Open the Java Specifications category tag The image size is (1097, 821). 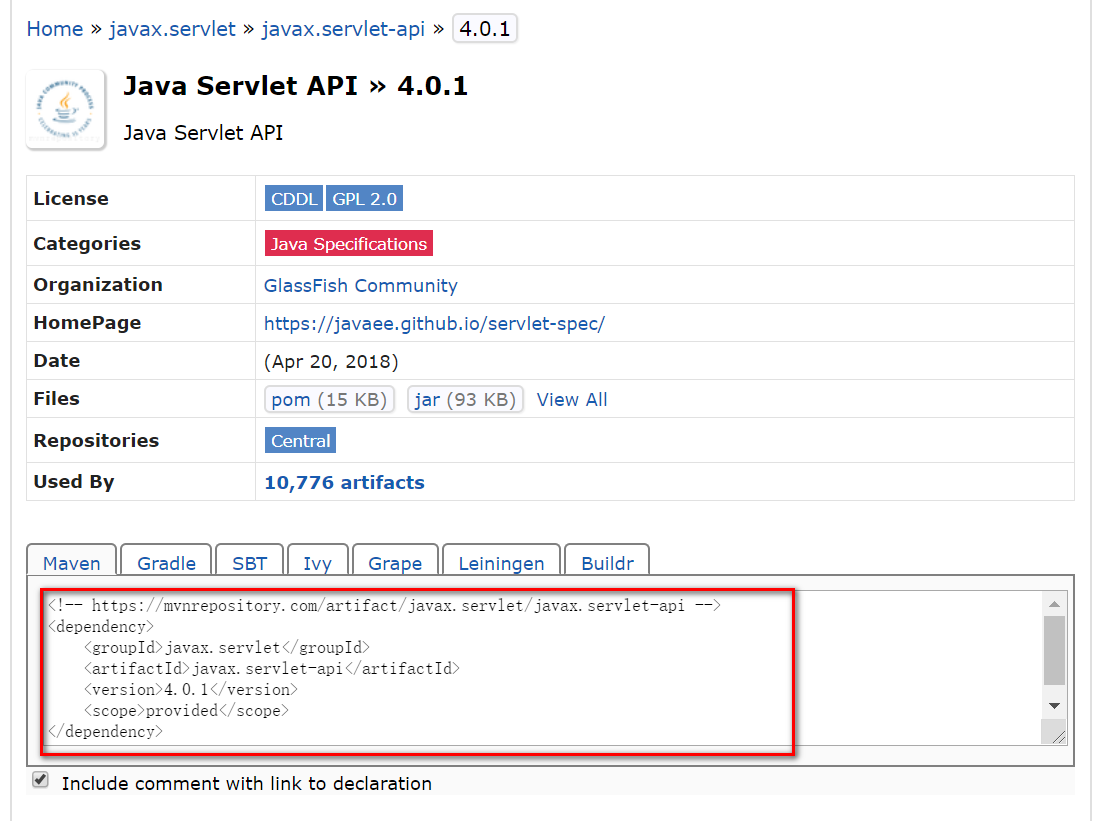point(348,244)
